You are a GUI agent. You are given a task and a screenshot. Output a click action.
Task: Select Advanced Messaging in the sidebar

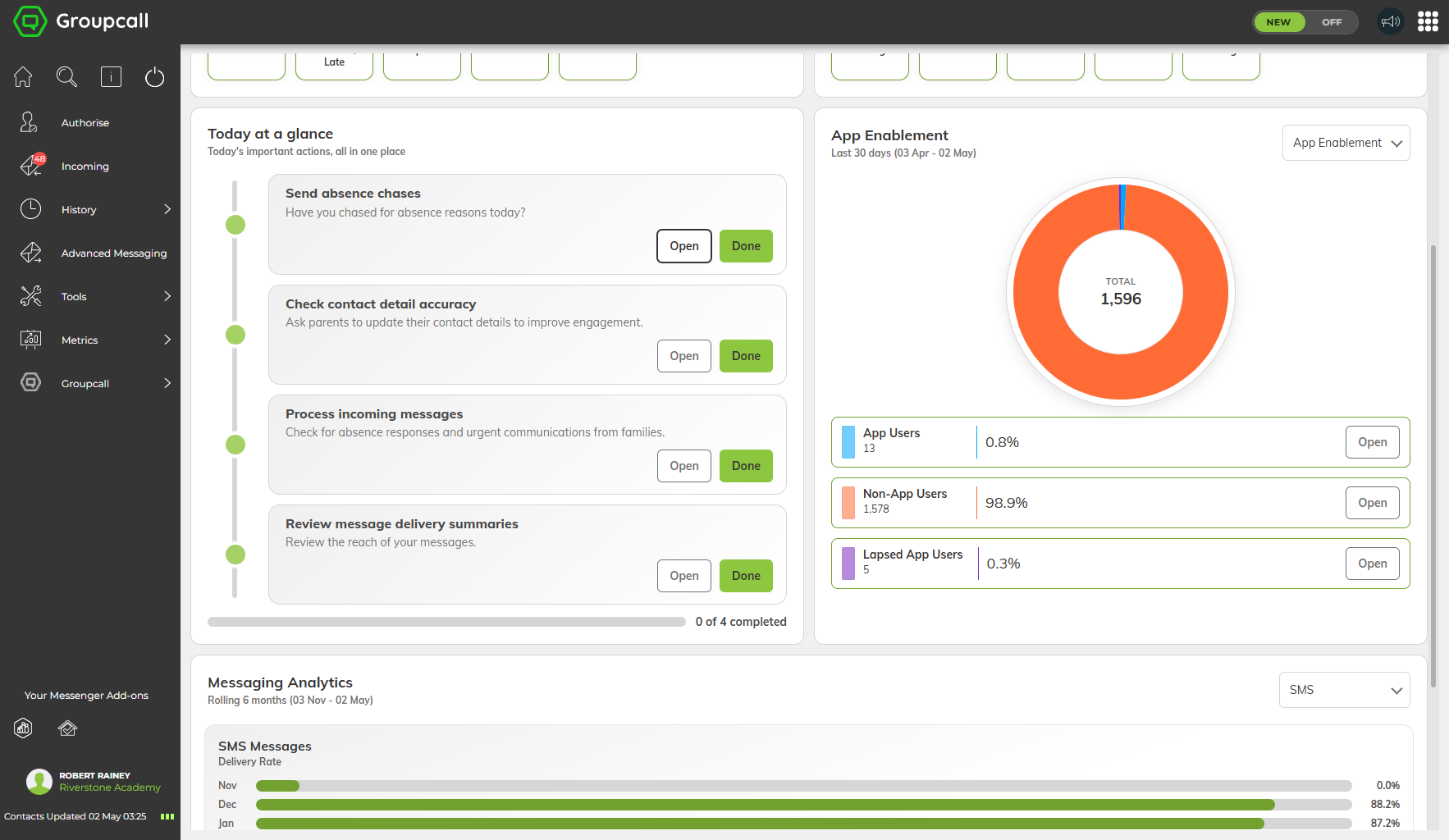pyautogui.click(x=114, y=253)
